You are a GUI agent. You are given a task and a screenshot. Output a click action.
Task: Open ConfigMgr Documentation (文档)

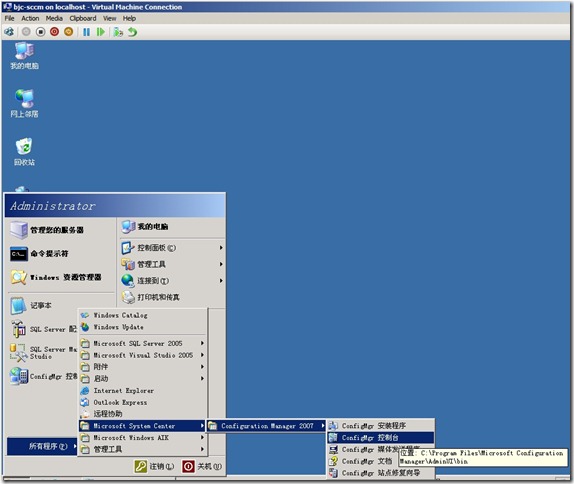coord(363,461)
